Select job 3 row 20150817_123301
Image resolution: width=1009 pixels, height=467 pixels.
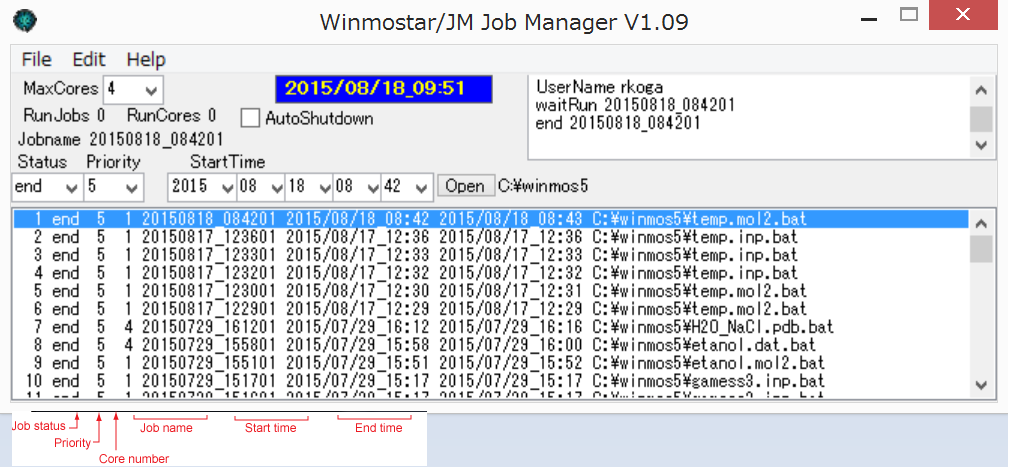[491, 255]
